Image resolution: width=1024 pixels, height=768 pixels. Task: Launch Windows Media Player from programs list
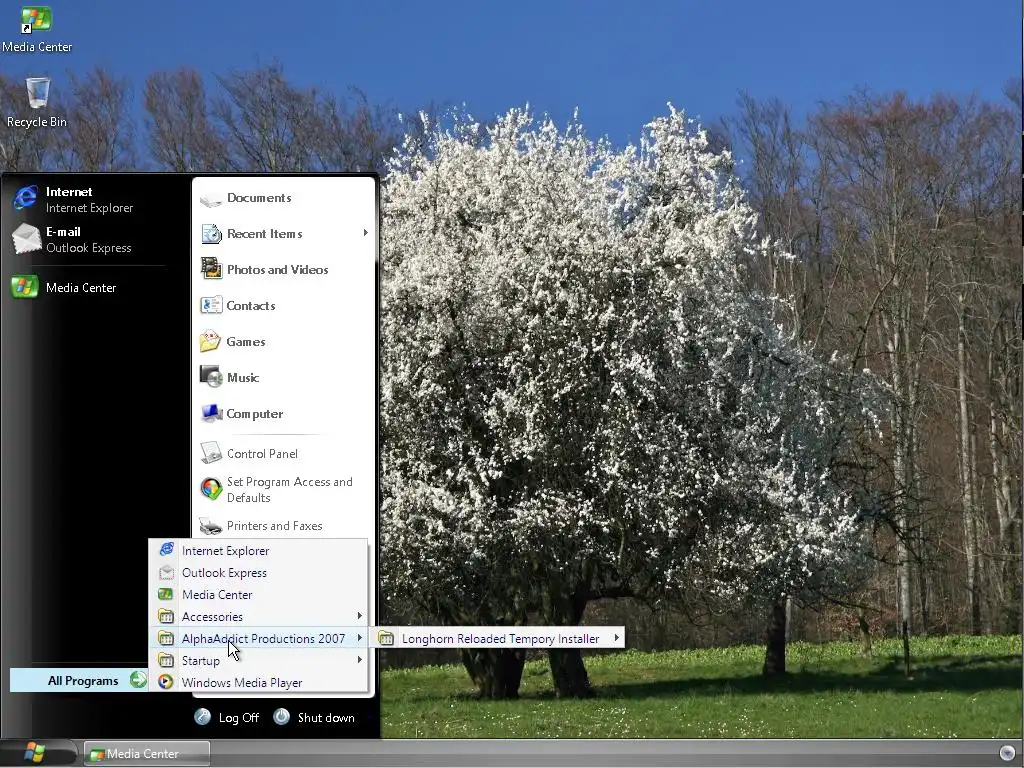pos(259,682)
